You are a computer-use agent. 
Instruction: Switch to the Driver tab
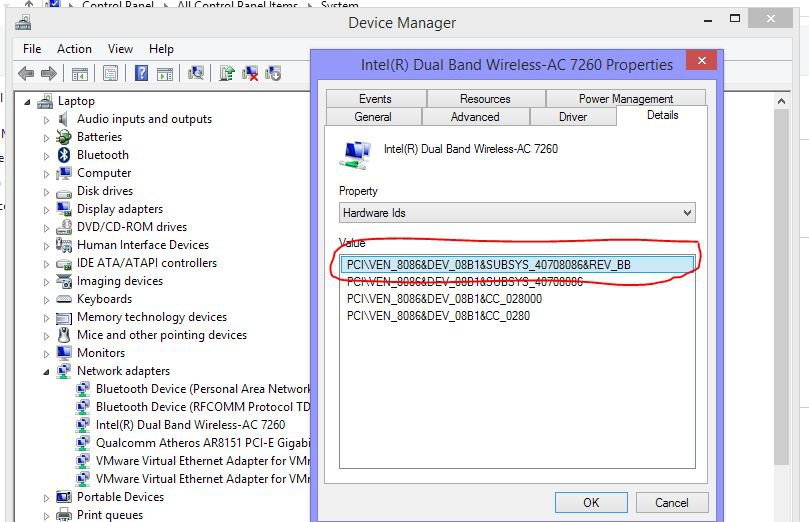coord(573,117)
